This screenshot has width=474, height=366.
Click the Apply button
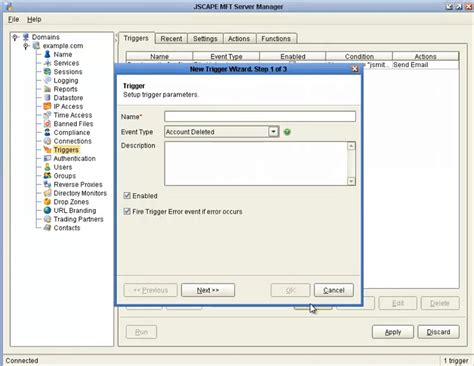(x=393, y=332)
